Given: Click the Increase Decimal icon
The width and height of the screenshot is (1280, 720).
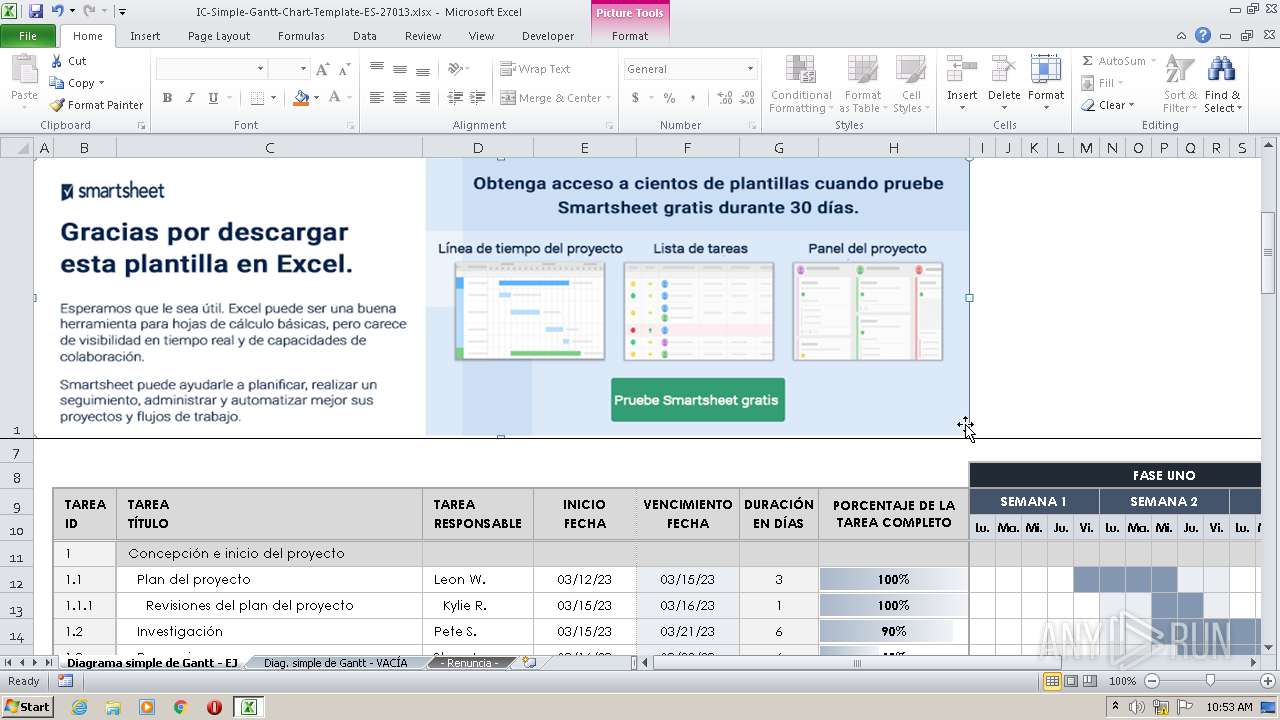Looking at the screenshot, I should [723, 98].
